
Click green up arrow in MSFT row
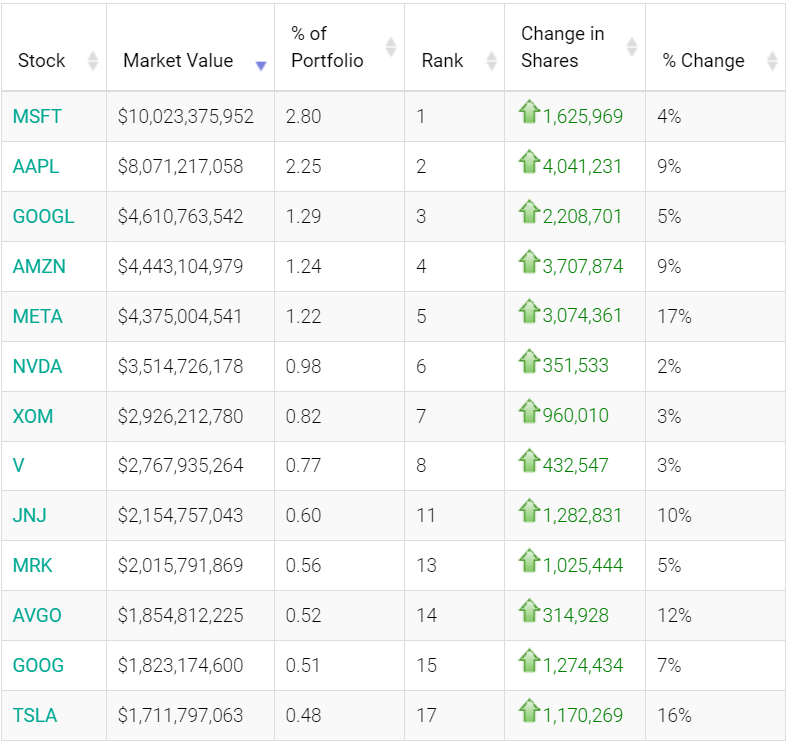click(529, 112)
